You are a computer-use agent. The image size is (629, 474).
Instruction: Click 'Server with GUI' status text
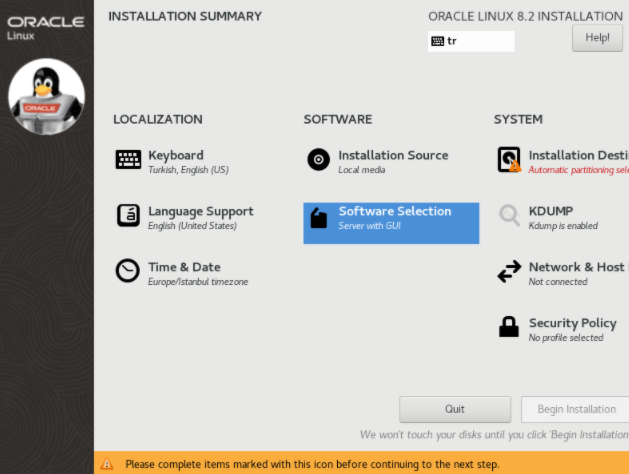coord(369,226)
